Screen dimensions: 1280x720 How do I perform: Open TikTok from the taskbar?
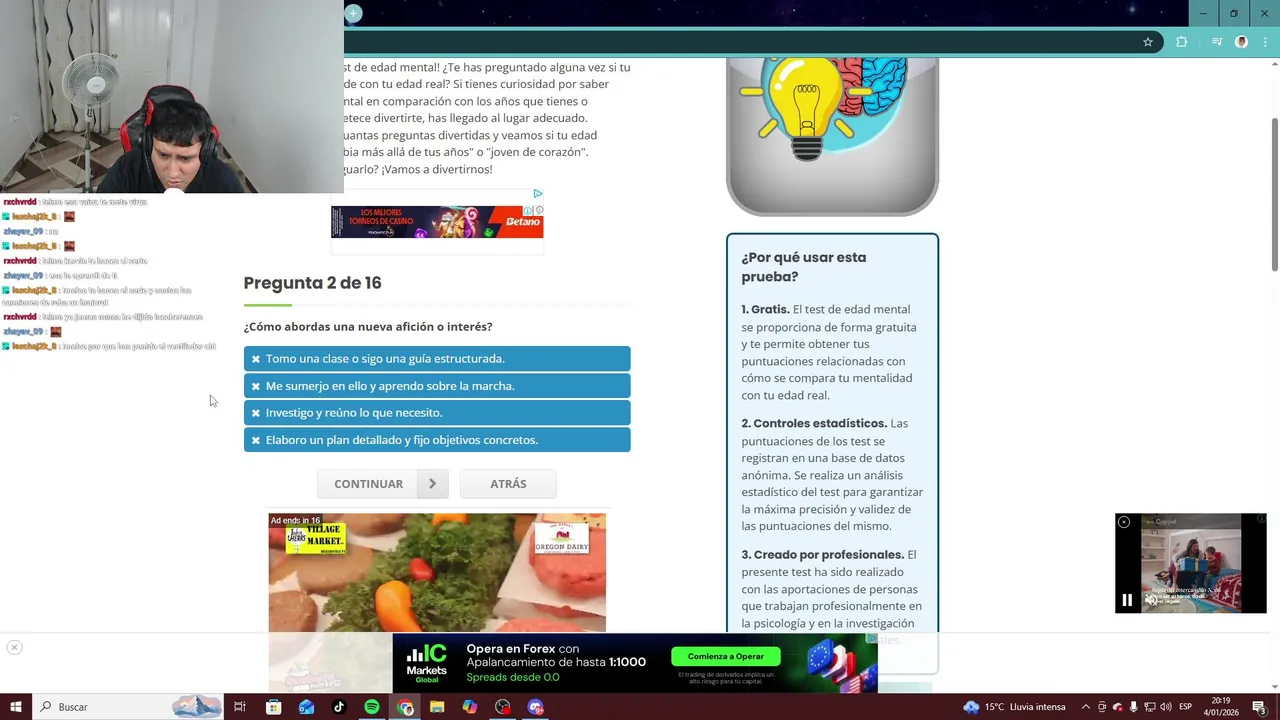[x=339, y=707]
